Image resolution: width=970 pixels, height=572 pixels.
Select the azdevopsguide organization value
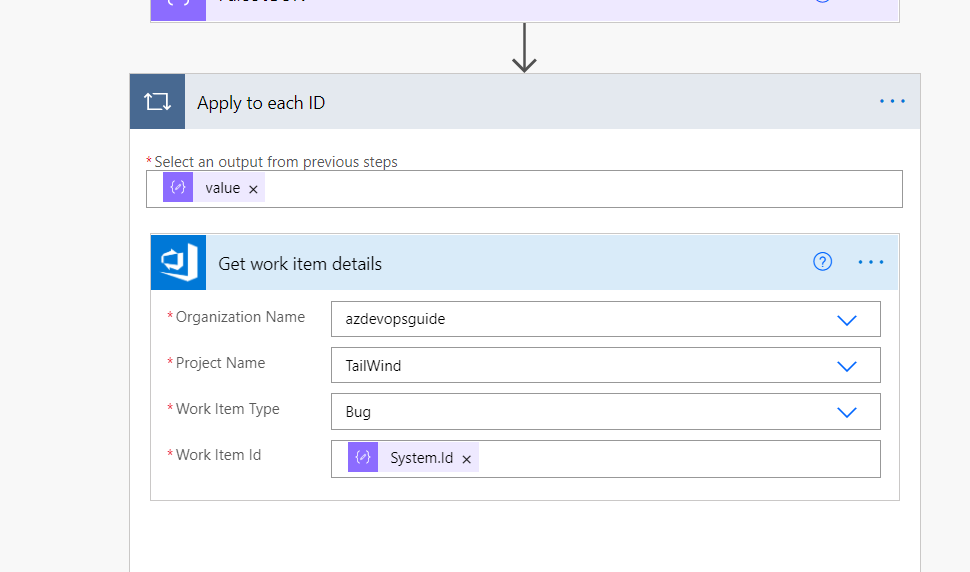(x=395, y=319)
